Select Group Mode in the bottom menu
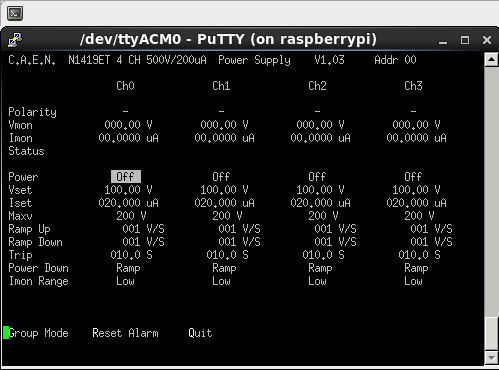The image size is (499, 370). pyautogui.click(x=39, y=333)
